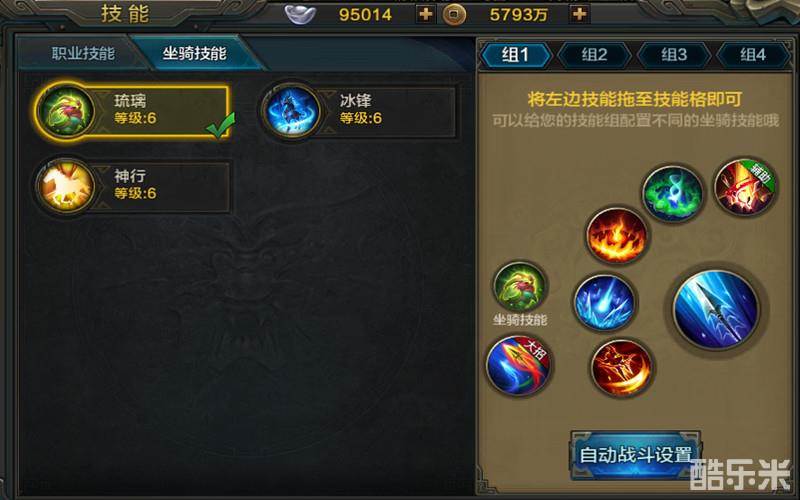Click the 辅助 tagged skill slot icon
Image resolution: width=800 pixels, height=500 pixels.
tap(744, 187)
